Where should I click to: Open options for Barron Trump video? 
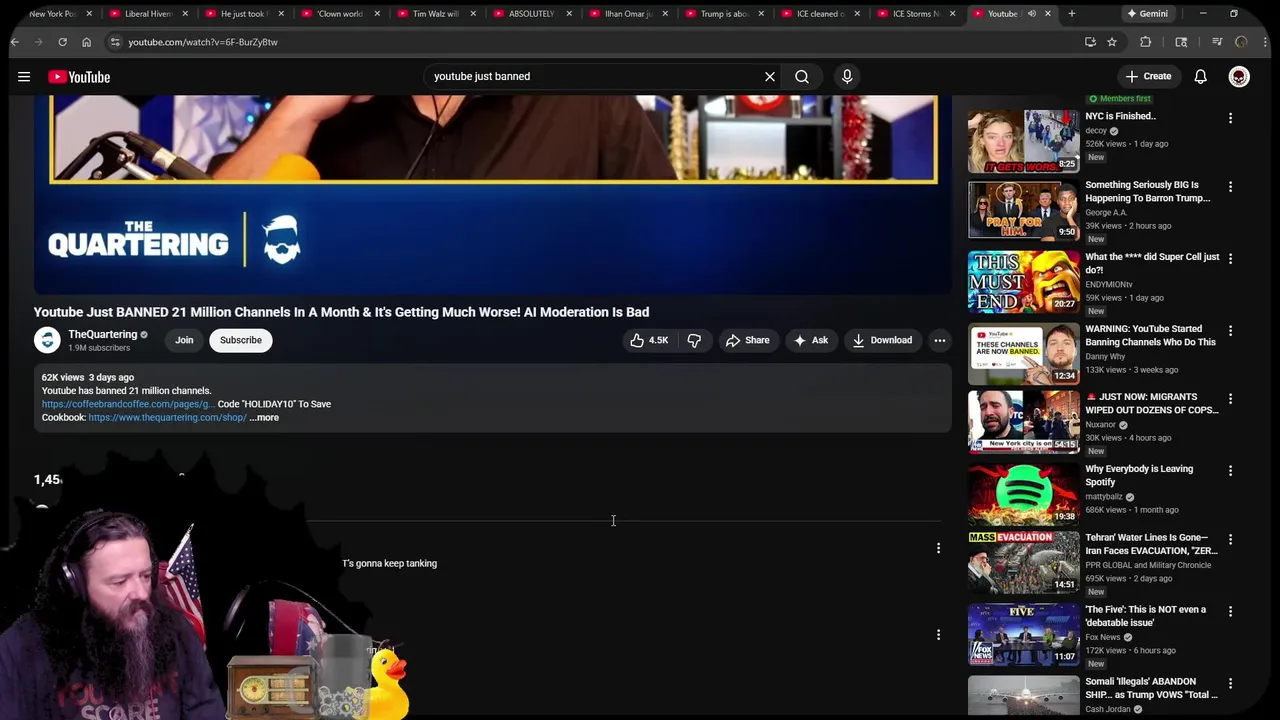point(1230,187)
